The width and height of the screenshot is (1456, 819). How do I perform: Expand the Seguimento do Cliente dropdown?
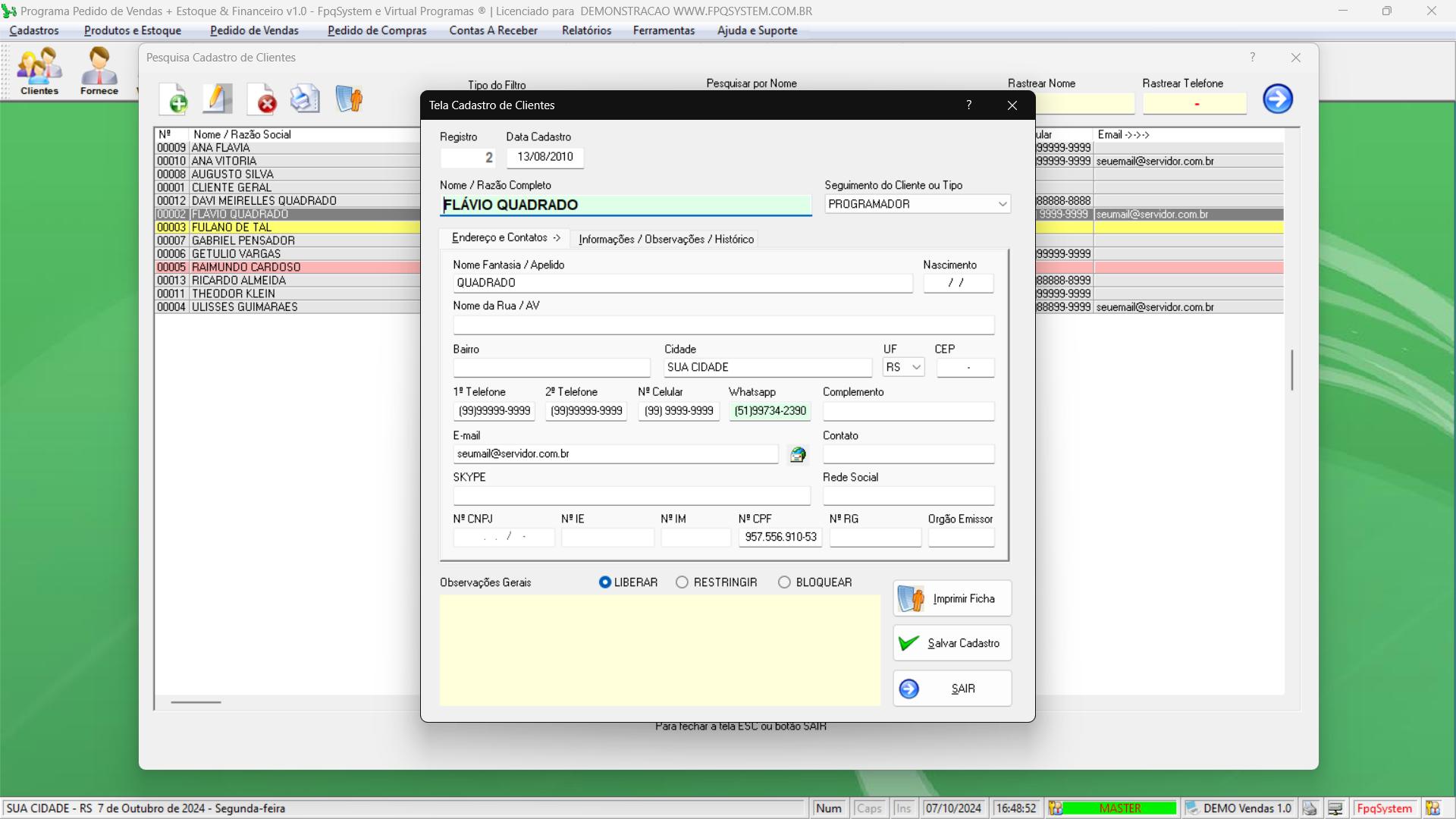(1002, 204)
